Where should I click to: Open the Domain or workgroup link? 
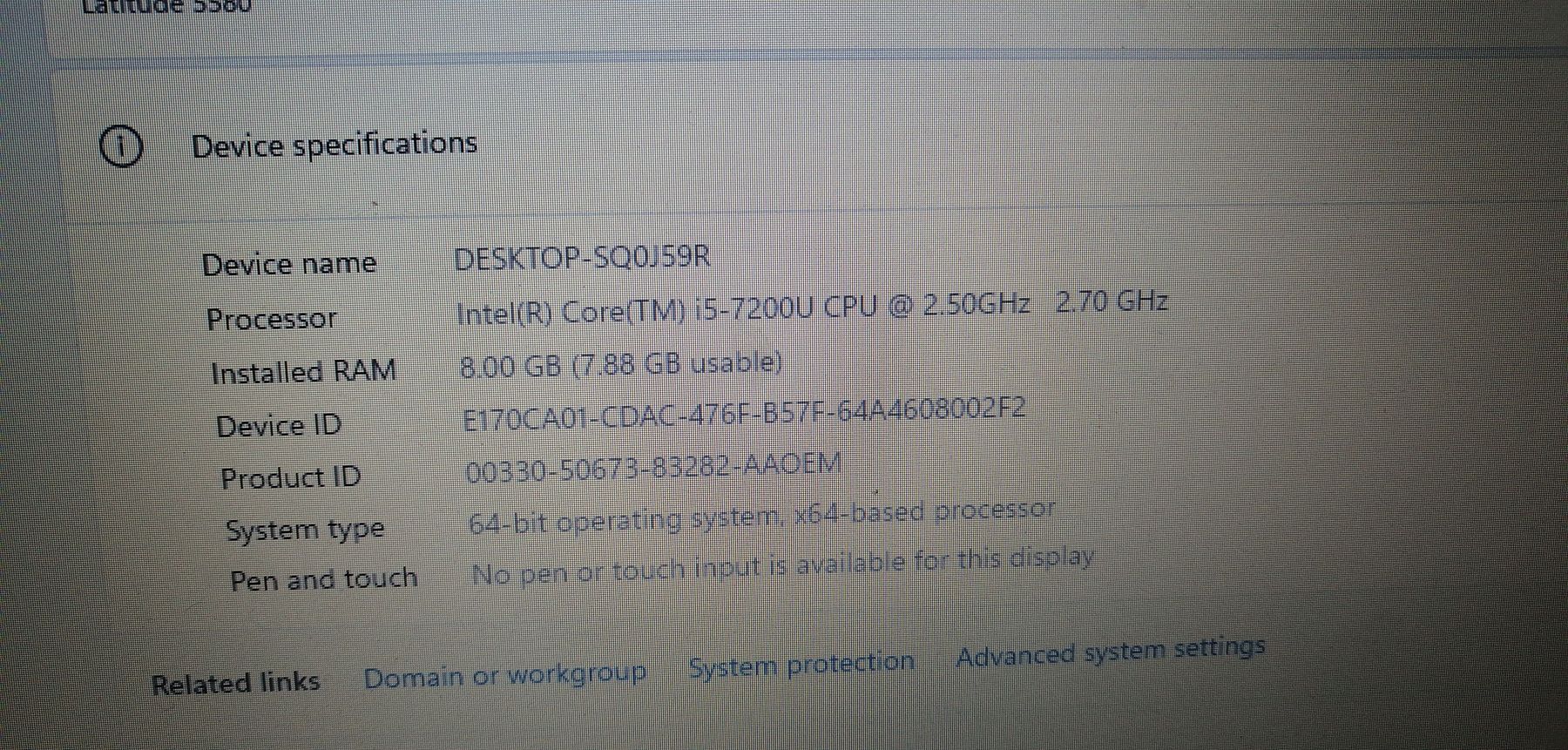coord(505,676)
